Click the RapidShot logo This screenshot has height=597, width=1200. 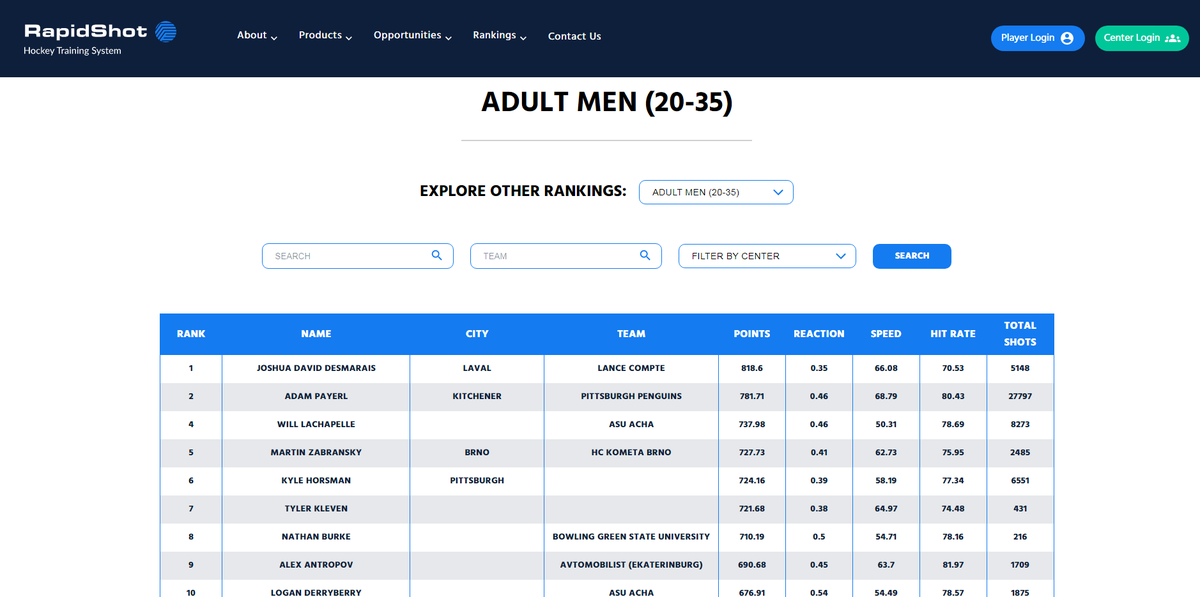tap(101, 38)
